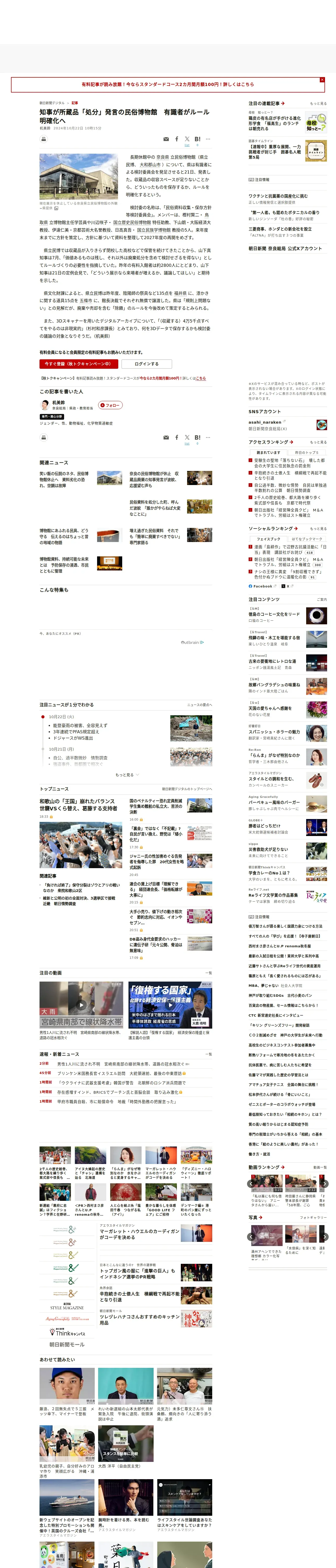Open 動画一覧 link beside 動画ランキング
The image size is (336, 1568).
[320, 1167]
